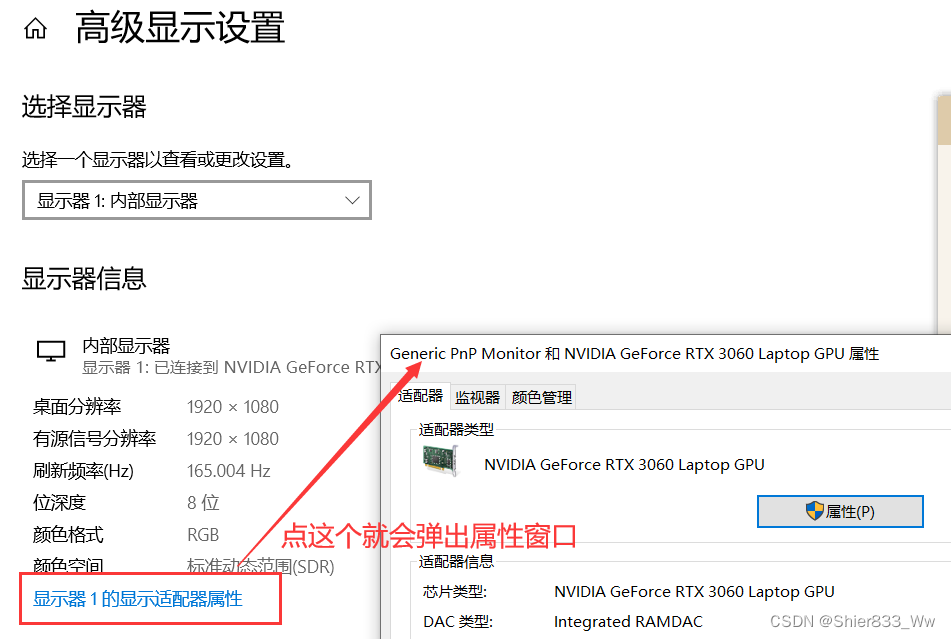The image size is (951, 639).
Task: Click the 属性(P) button
Action: (x=840, y=512)
